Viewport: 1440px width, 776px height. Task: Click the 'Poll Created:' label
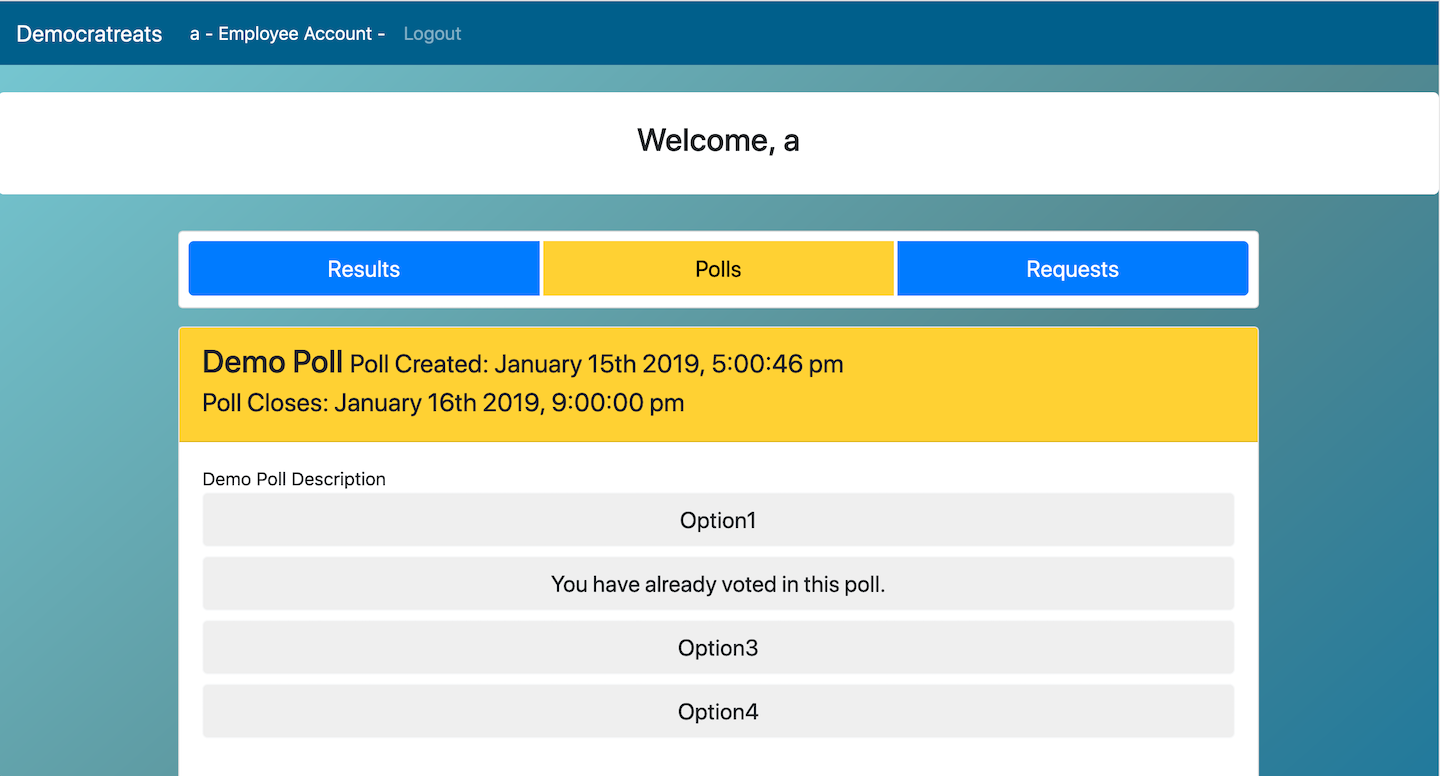(x=419, y=365)
